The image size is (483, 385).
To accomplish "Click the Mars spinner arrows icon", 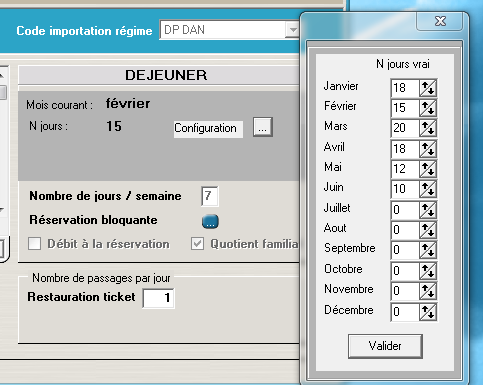I will click(x=428, y=128).
